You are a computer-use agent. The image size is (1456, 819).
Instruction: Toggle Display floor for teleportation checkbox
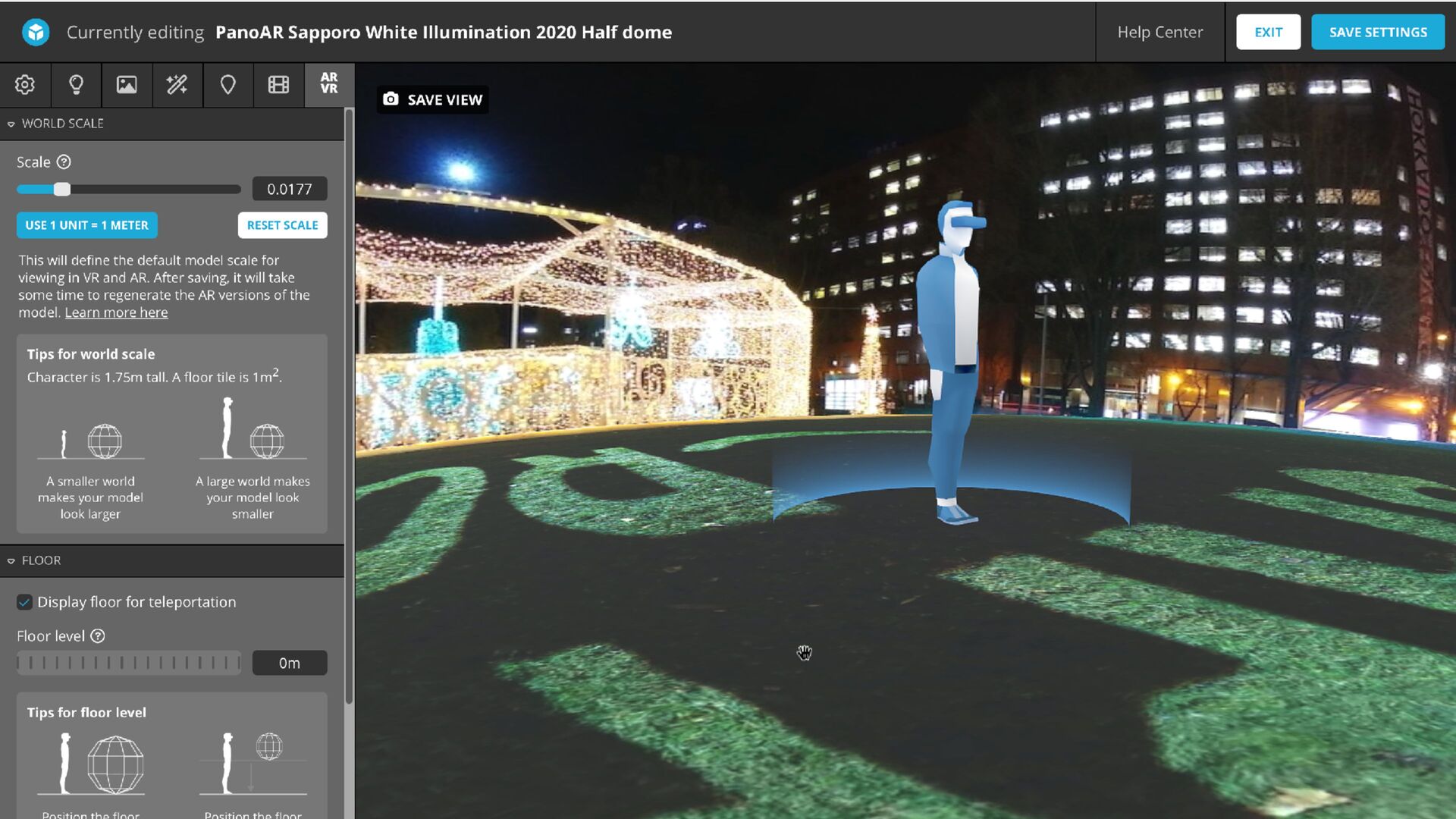point(24,601)
